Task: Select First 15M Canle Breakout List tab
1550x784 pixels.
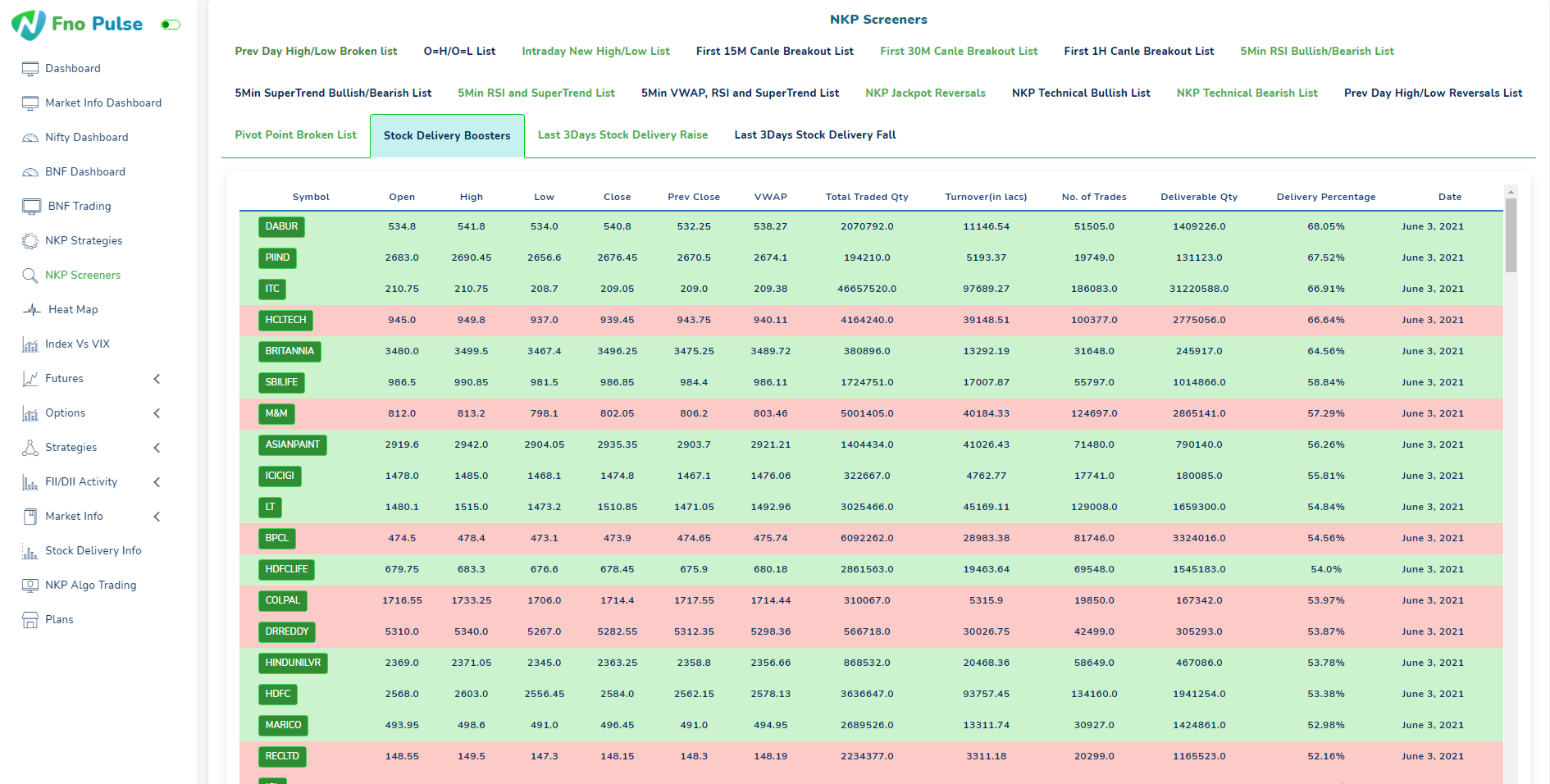Action: coord(775,51)
